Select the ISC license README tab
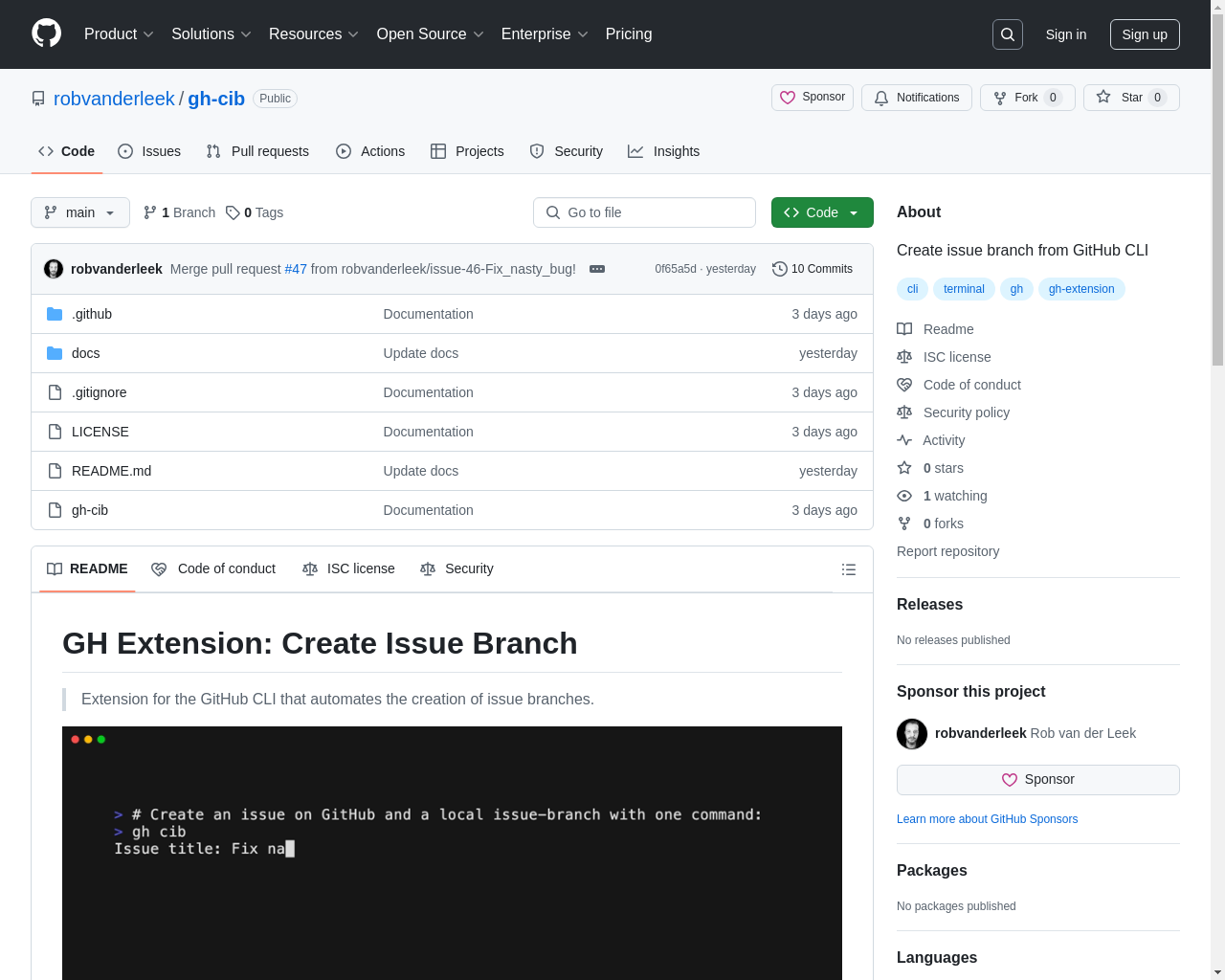The height and width of the screenshot is (980, 1225). (348, 568)
